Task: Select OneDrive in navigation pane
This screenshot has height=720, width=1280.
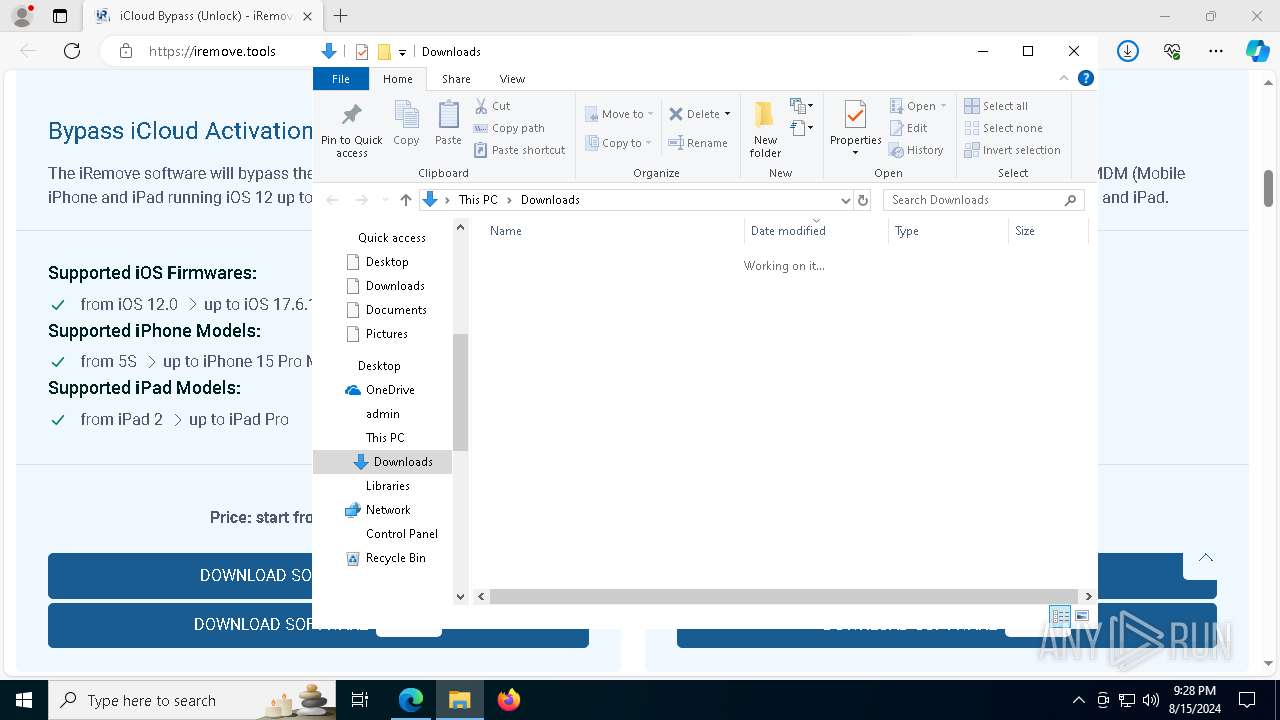Action: [389, 390]
